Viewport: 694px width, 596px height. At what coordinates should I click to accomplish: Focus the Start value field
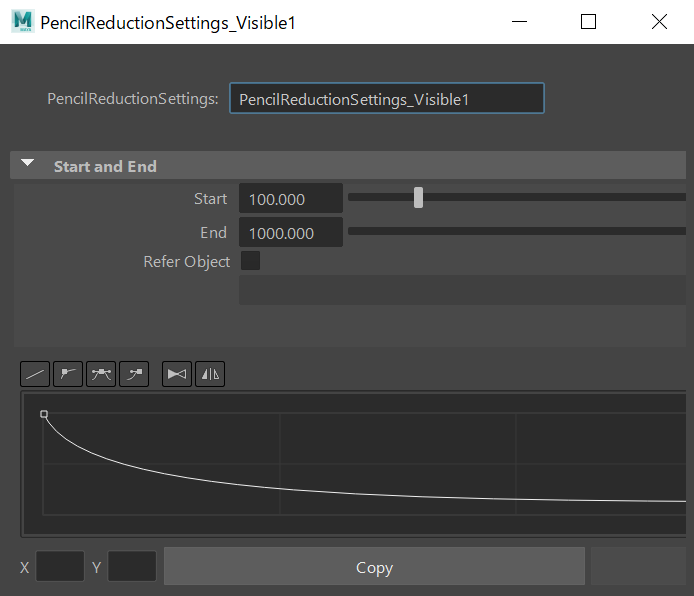coord(290,199)
